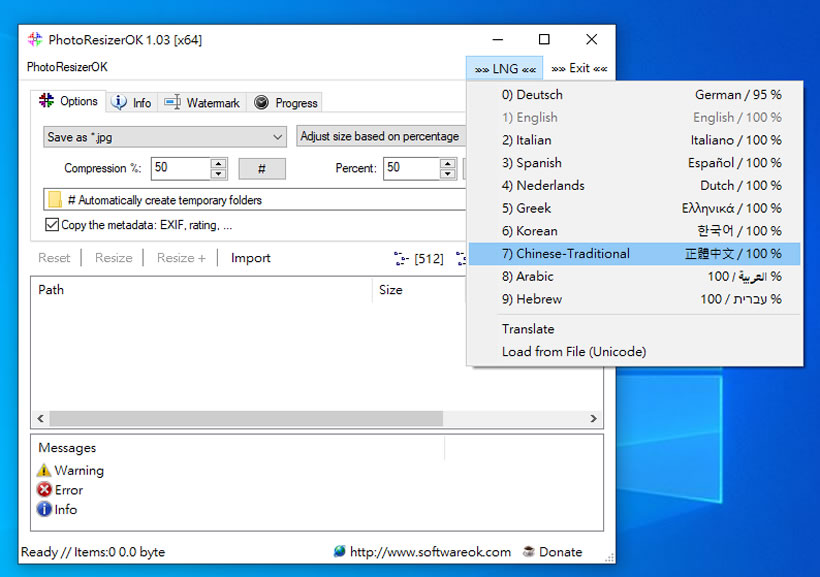
Task: Click the Warning triangle icon
Action: click(x=44, y=470)
